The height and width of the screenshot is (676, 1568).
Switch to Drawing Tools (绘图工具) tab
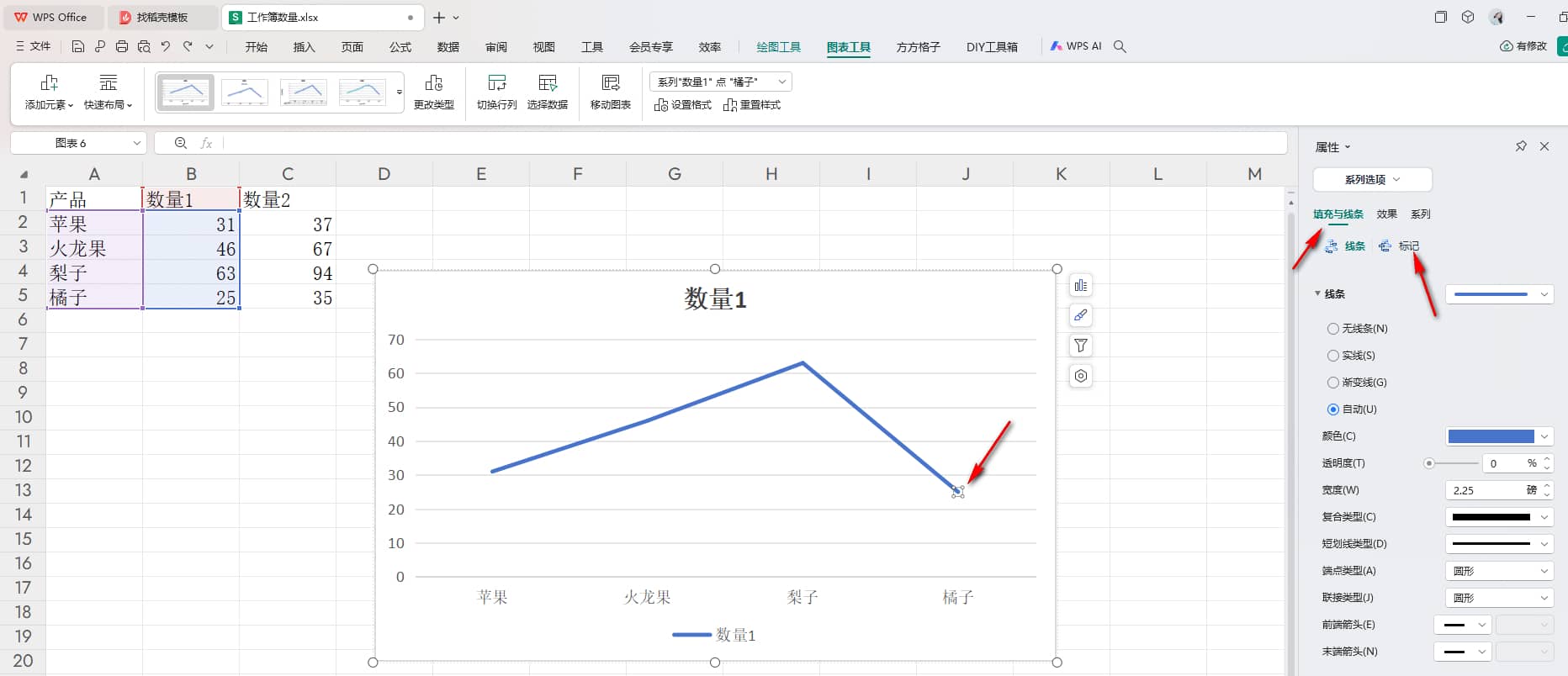pos(779,47)
